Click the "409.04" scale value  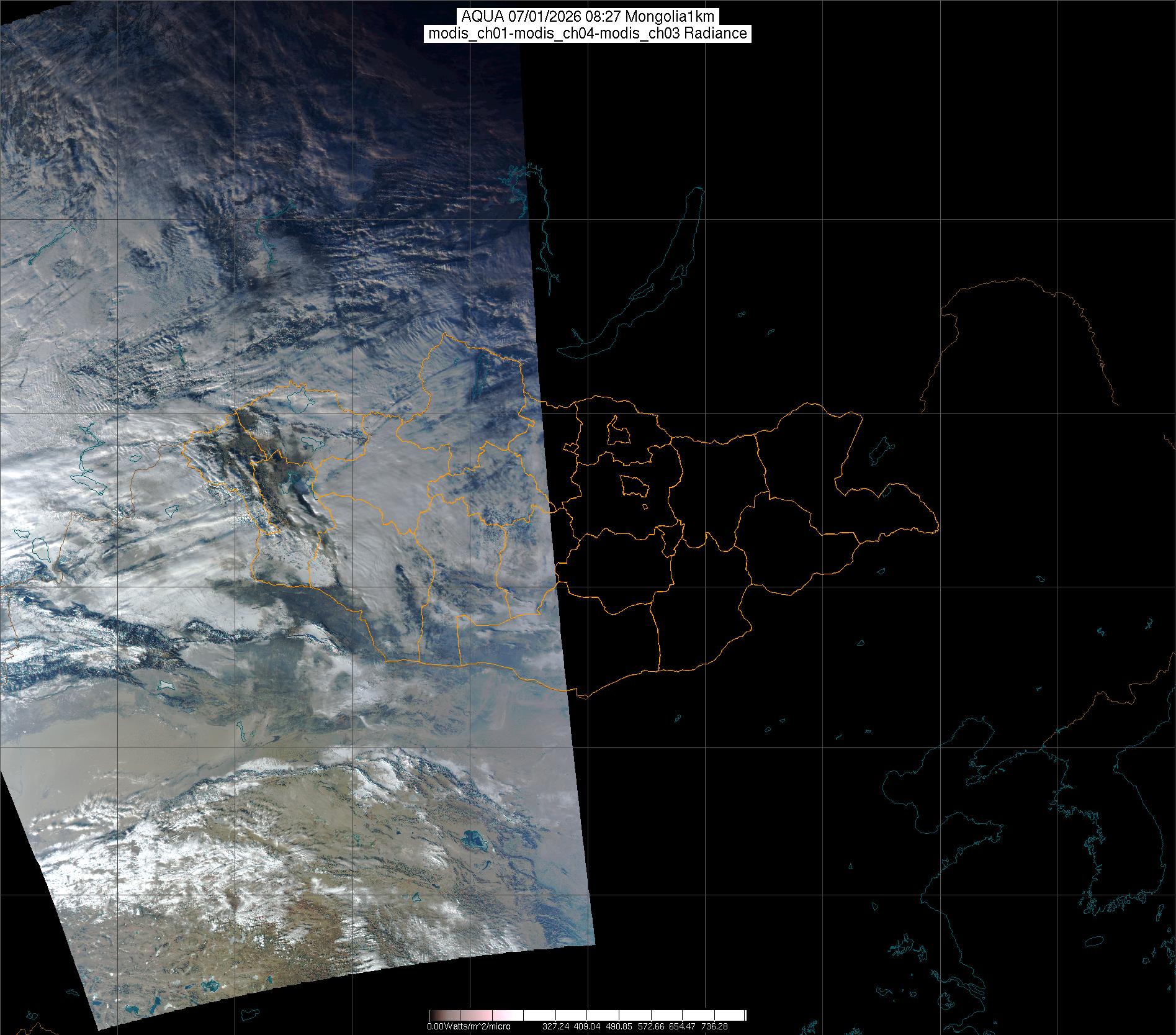click(588, 1026)
